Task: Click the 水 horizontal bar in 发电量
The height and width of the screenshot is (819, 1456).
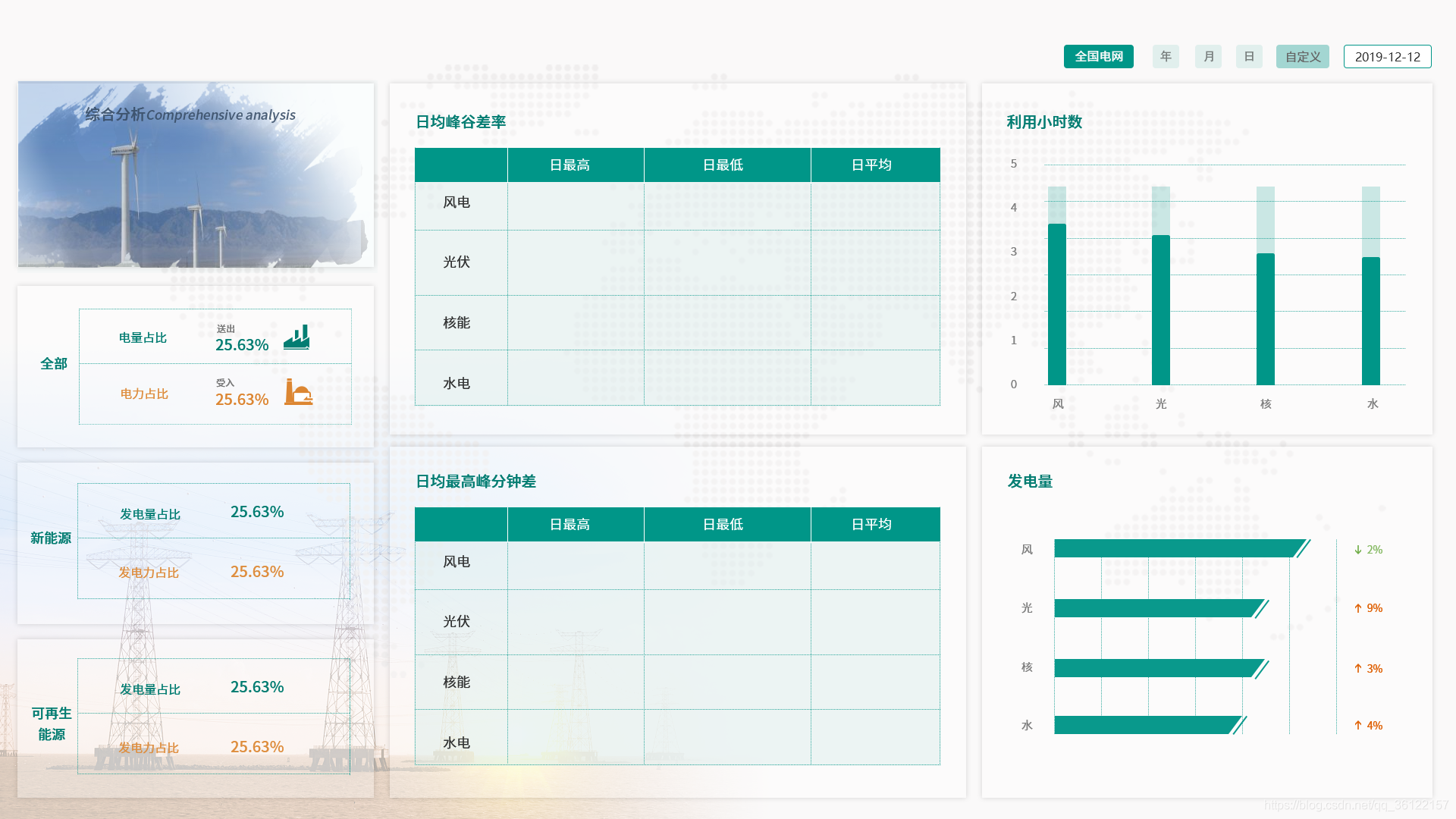Action: 1150,725
